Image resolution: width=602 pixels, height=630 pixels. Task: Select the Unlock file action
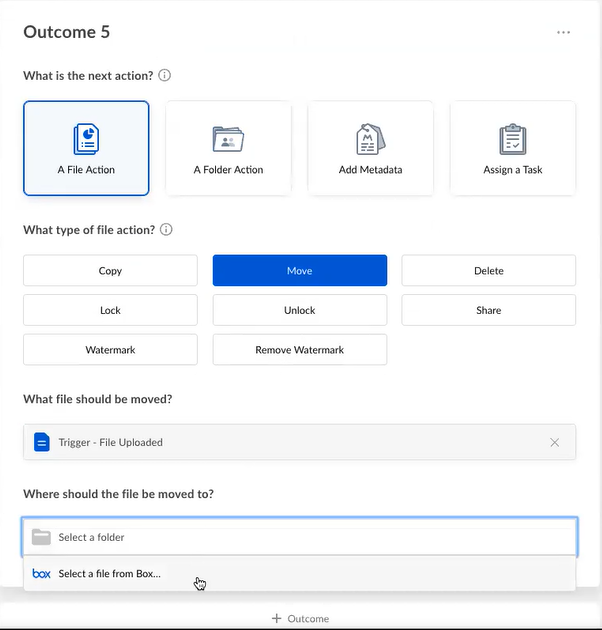tap(300, 310)
